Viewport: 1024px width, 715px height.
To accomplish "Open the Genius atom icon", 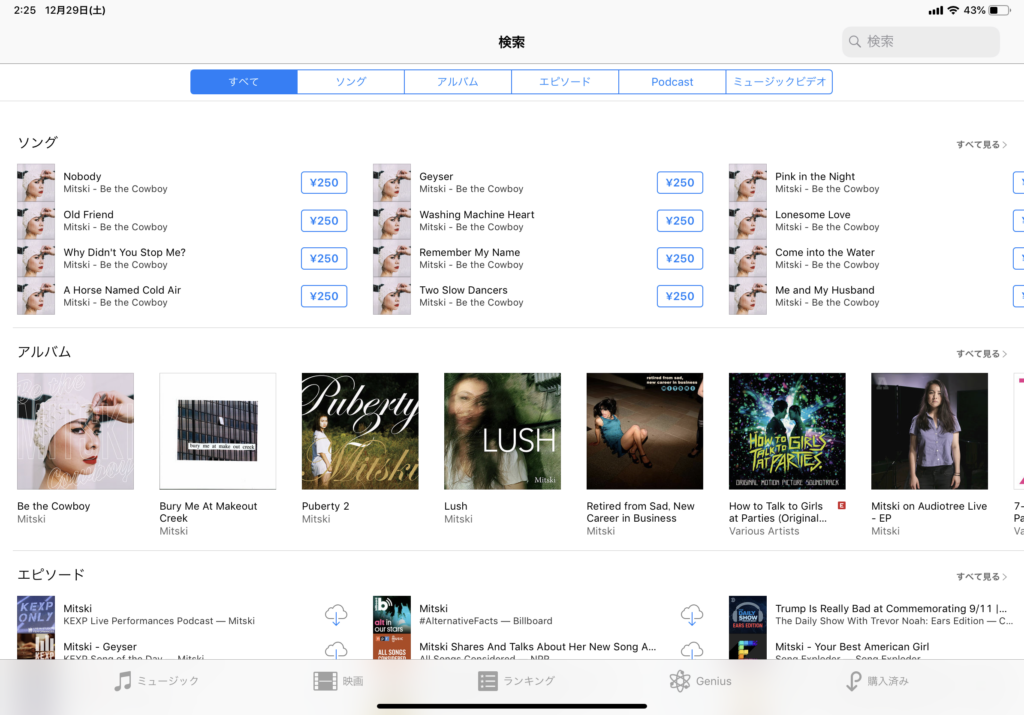I will pos(679,681).
